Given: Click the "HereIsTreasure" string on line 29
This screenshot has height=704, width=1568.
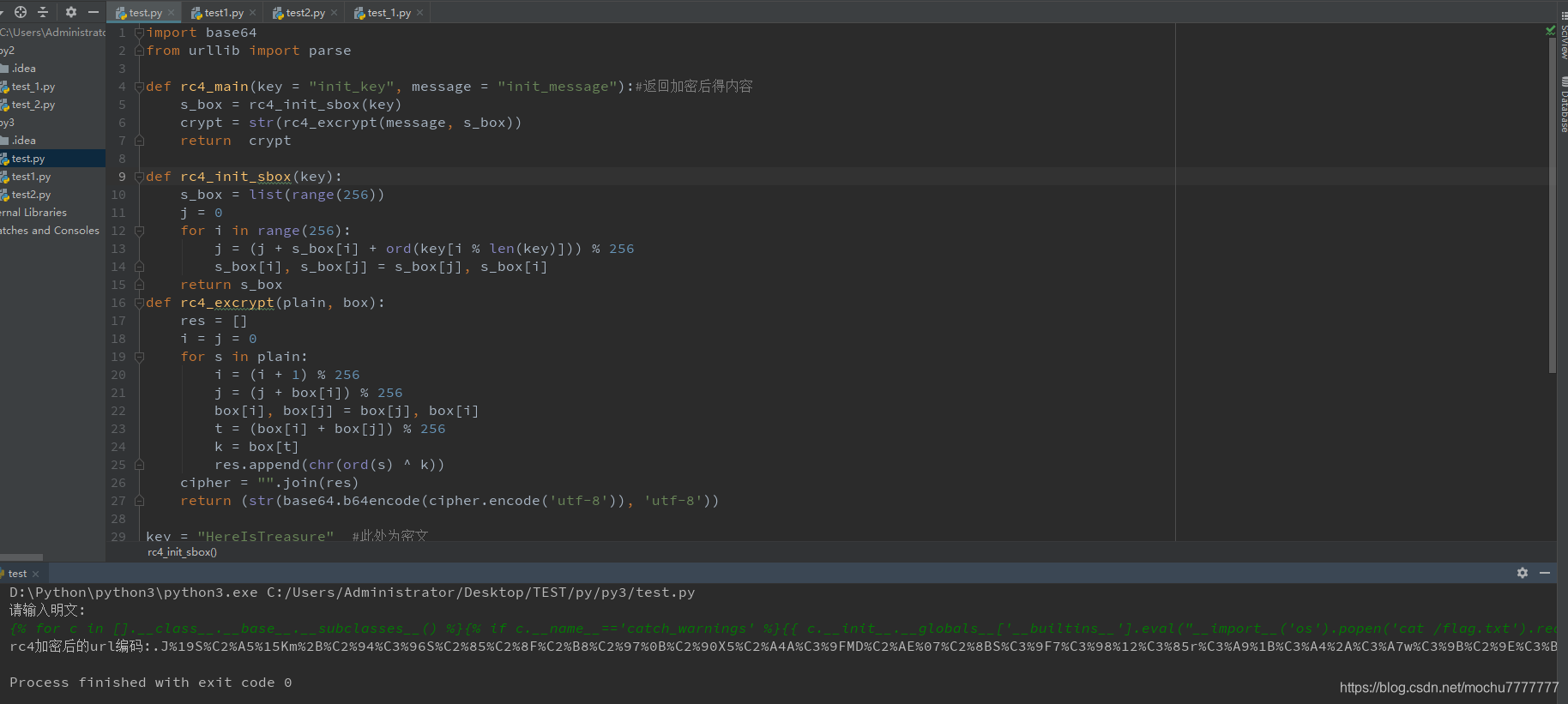Looking at the screenshot, I should click(x=266, y=537).
